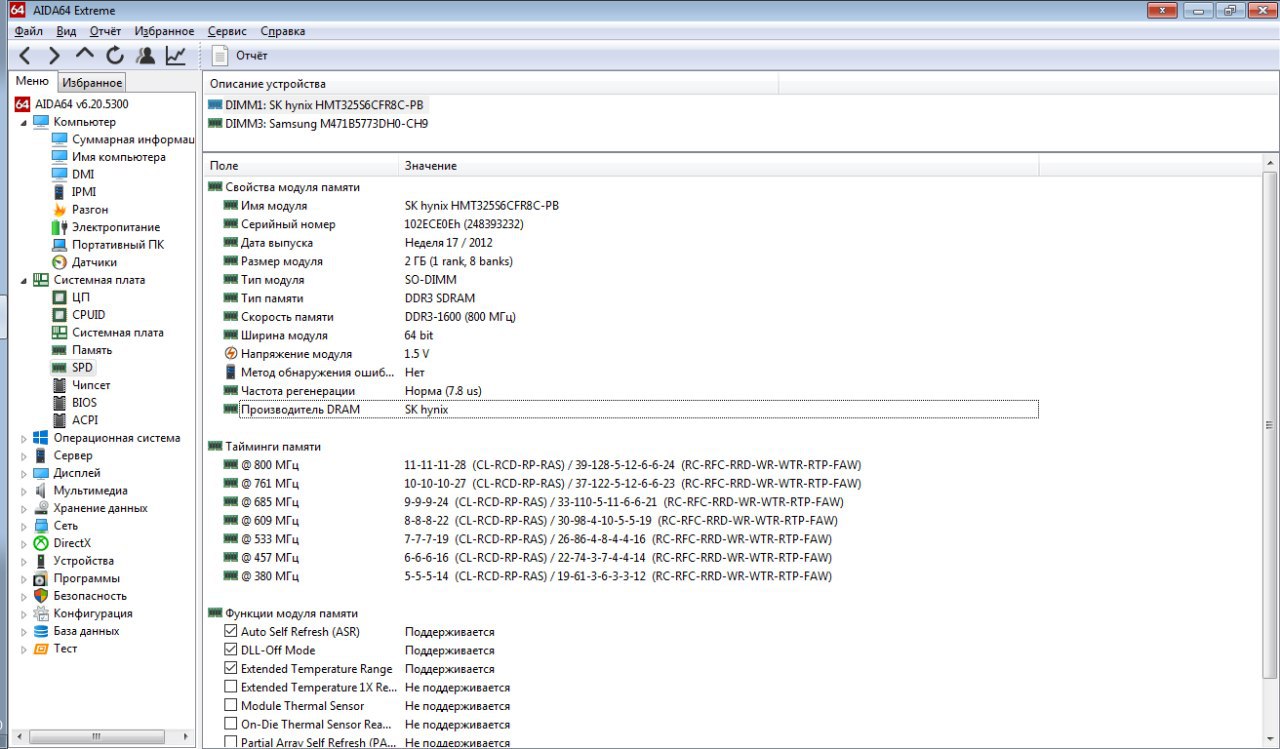This screenshot has width=1280, height=749.
Task: Toggle DLL-Off Mode checkbox
Action: click(x=231, y=650)
